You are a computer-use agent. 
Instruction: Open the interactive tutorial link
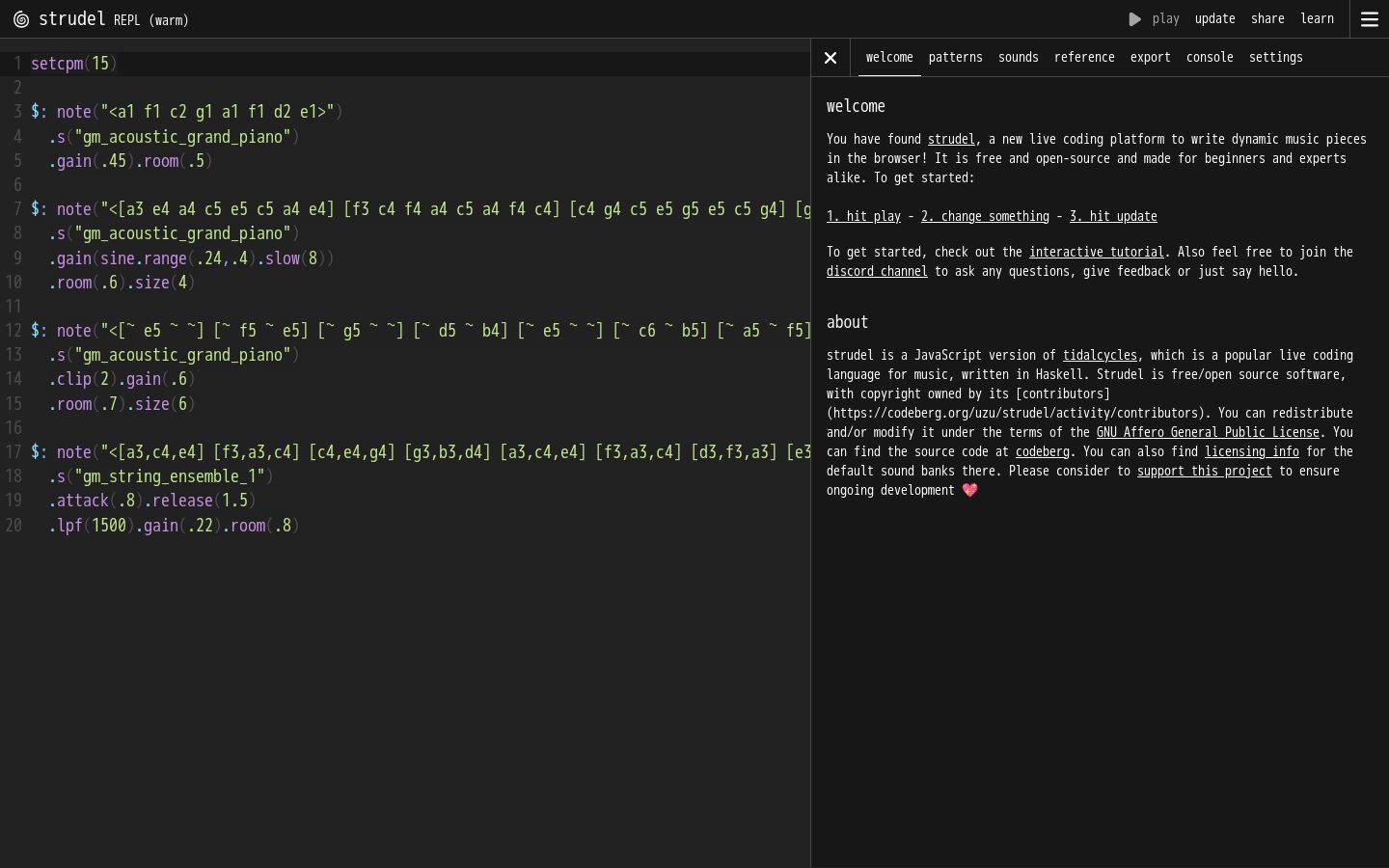point(1096,252)
